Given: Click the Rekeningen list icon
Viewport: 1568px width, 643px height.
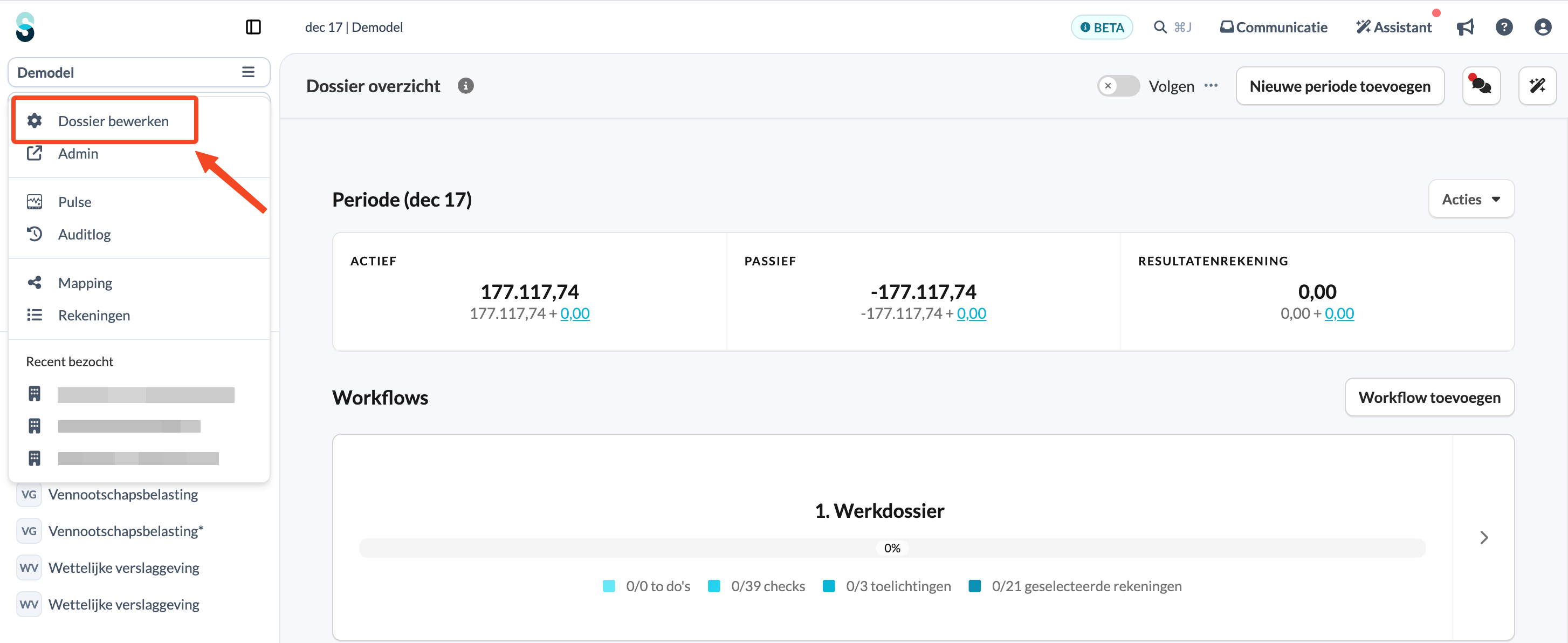Looking at the screenshot, I should pos(35,315).
